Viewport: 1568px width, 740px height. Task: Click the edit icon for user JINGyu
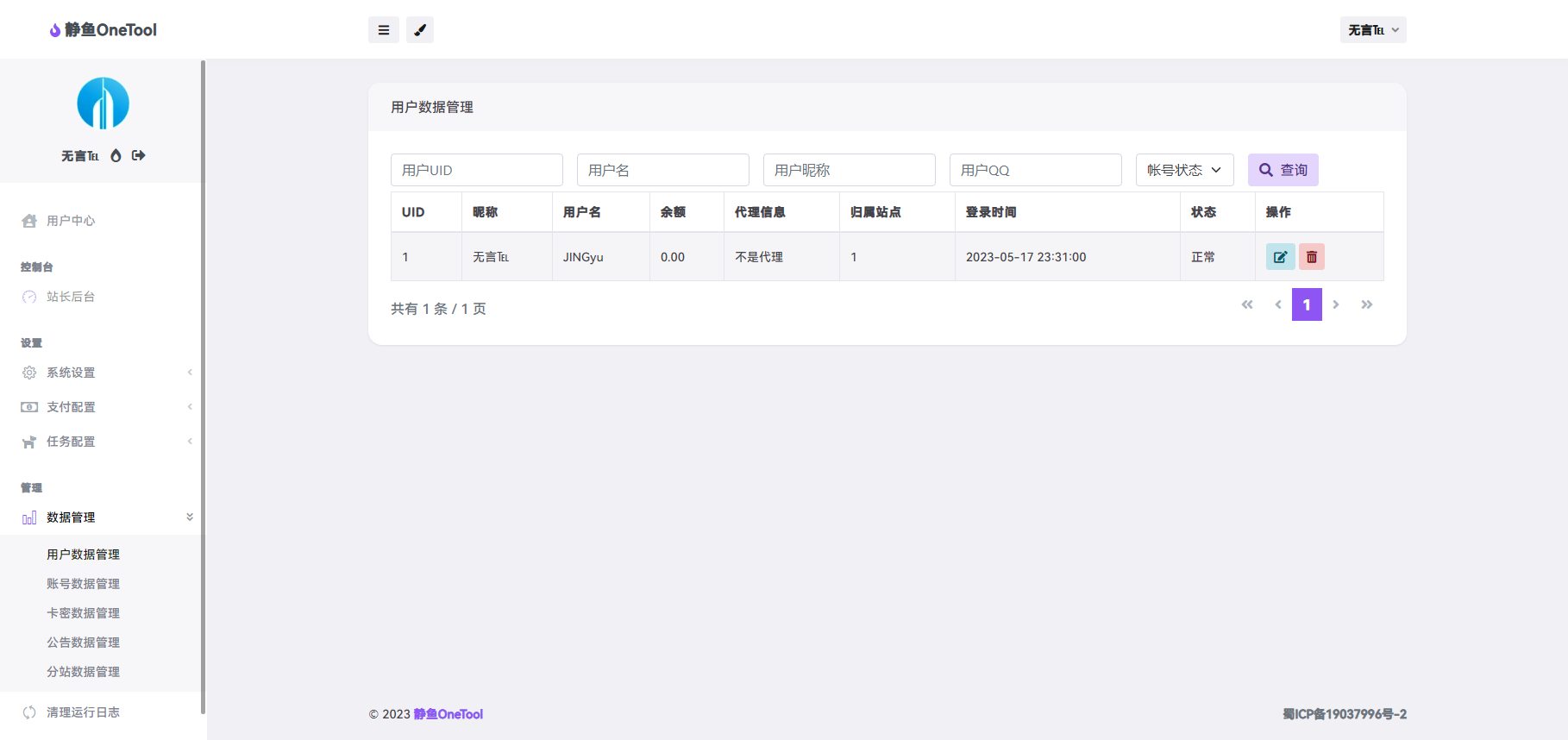point(1280,257)
